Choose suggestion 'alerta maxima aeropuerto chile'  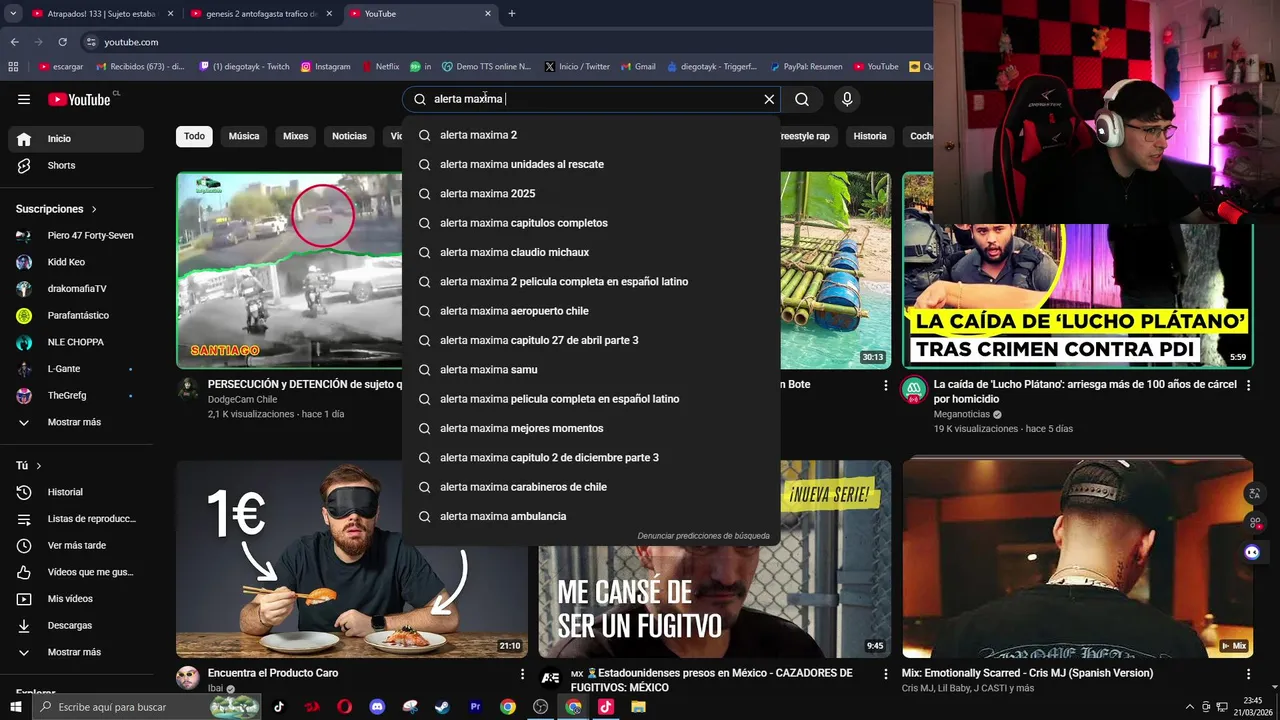[591, 311]
